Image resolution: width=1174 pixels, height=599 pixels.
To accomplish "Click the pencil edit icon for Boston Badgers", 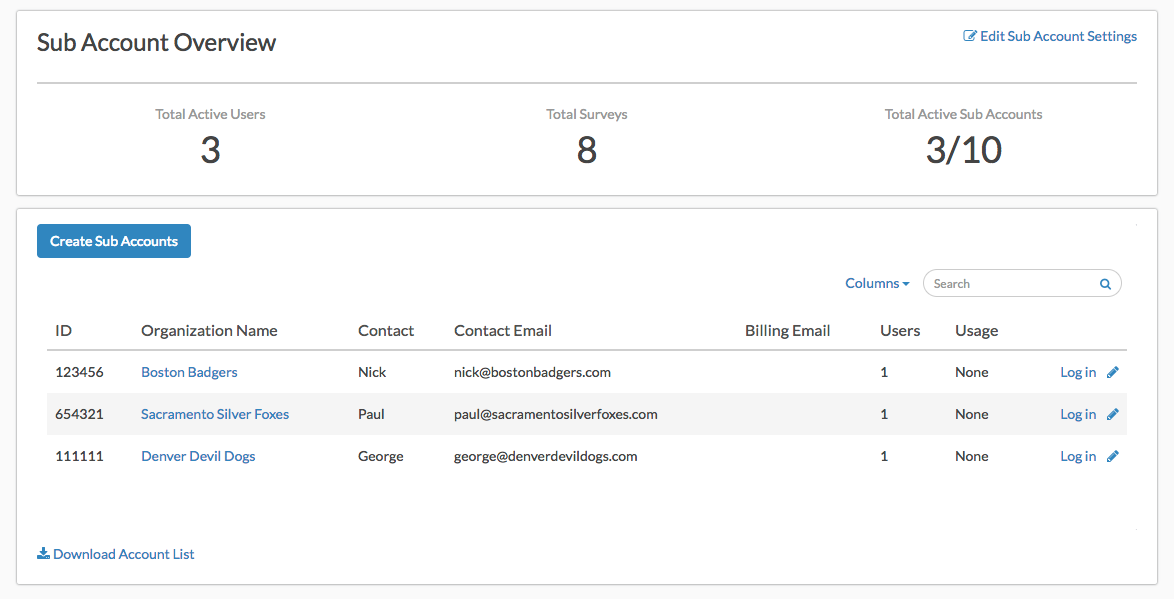I will tap(1112, 372).
